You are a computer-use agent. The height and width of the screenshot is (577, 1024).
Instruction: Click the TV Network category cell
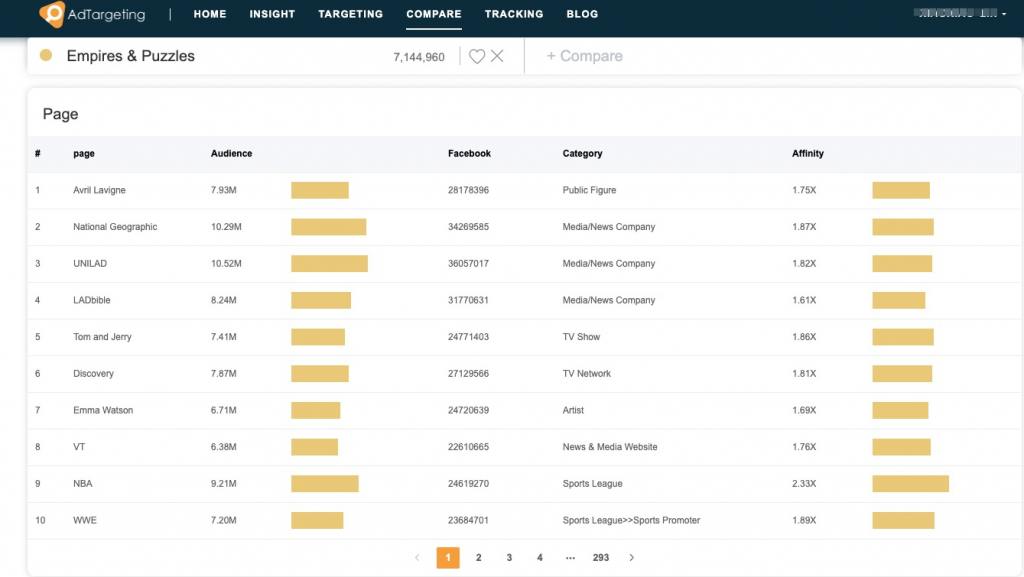586,373
